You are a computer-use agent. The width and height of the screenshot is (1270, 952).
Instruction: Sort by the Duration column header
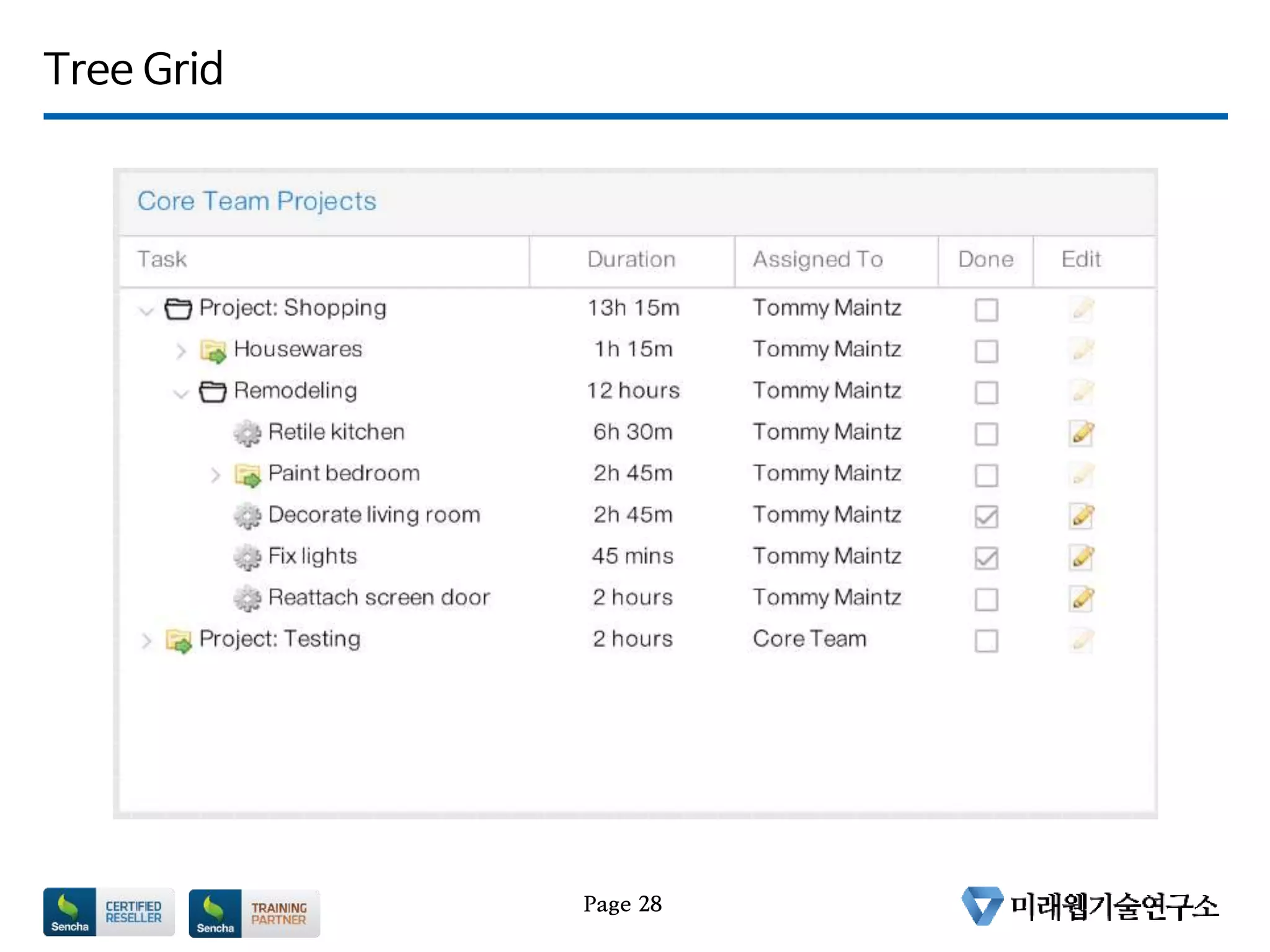coord(631,260)
